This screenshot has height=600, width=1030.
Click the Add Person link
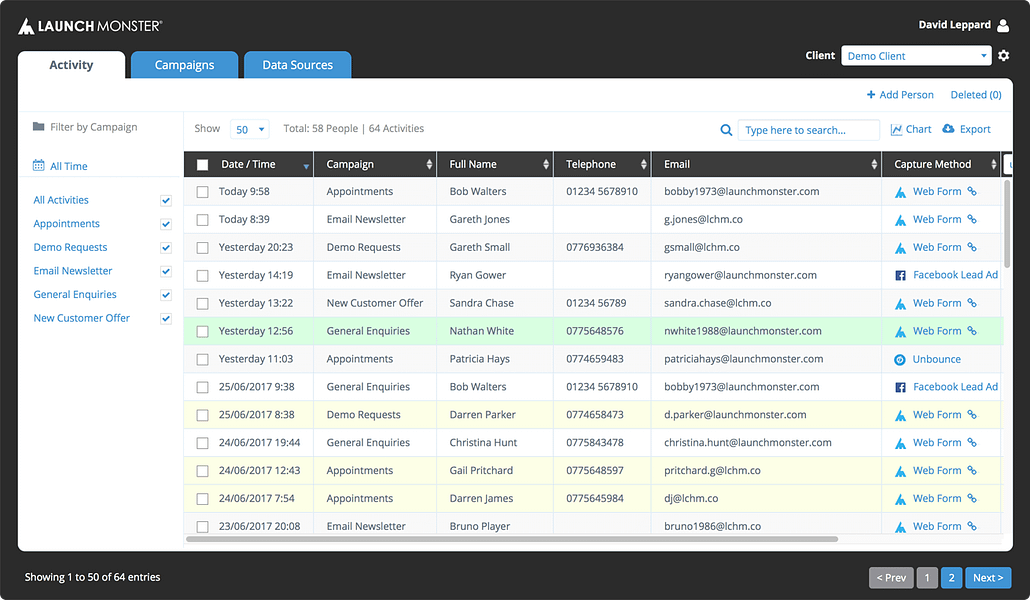pyautogui.click(x=900, y=95)
